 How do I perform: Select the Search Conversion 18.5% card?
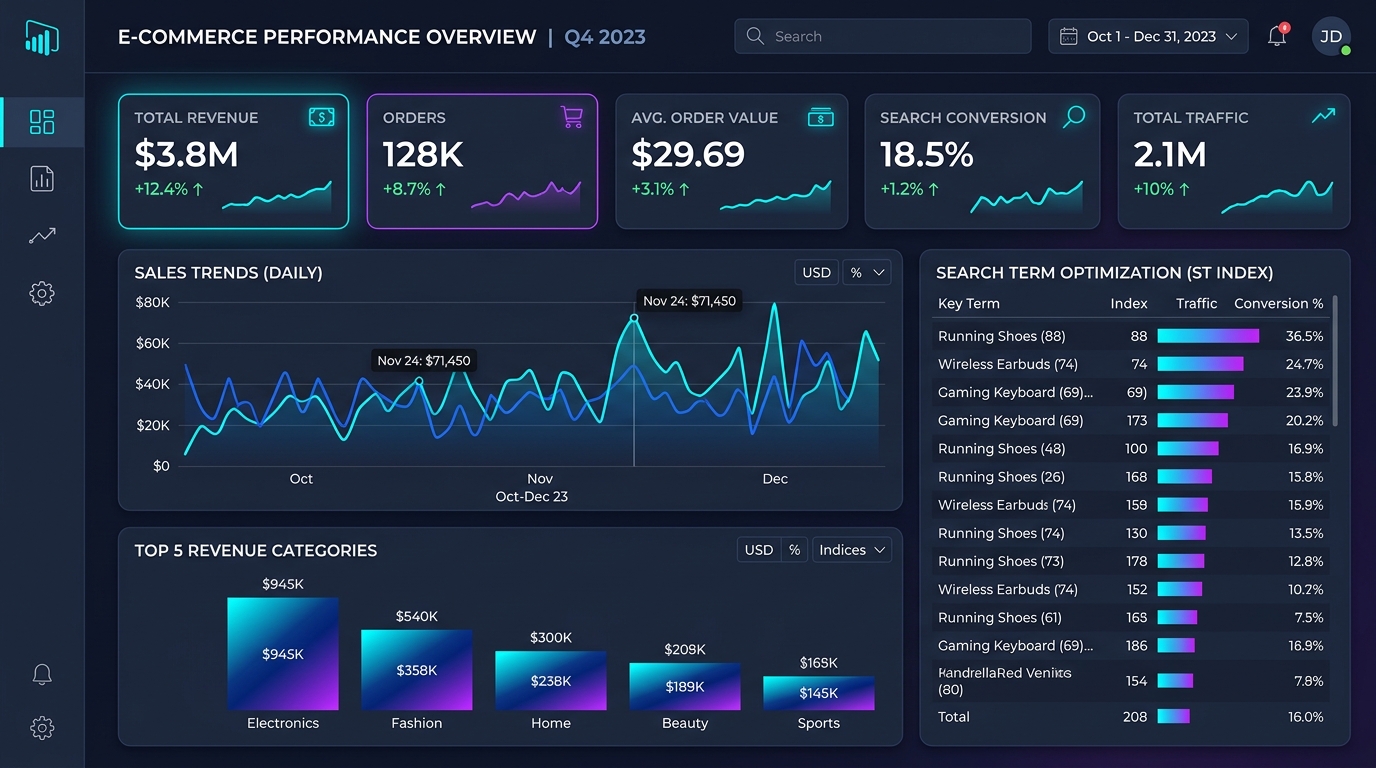[982, 161]
